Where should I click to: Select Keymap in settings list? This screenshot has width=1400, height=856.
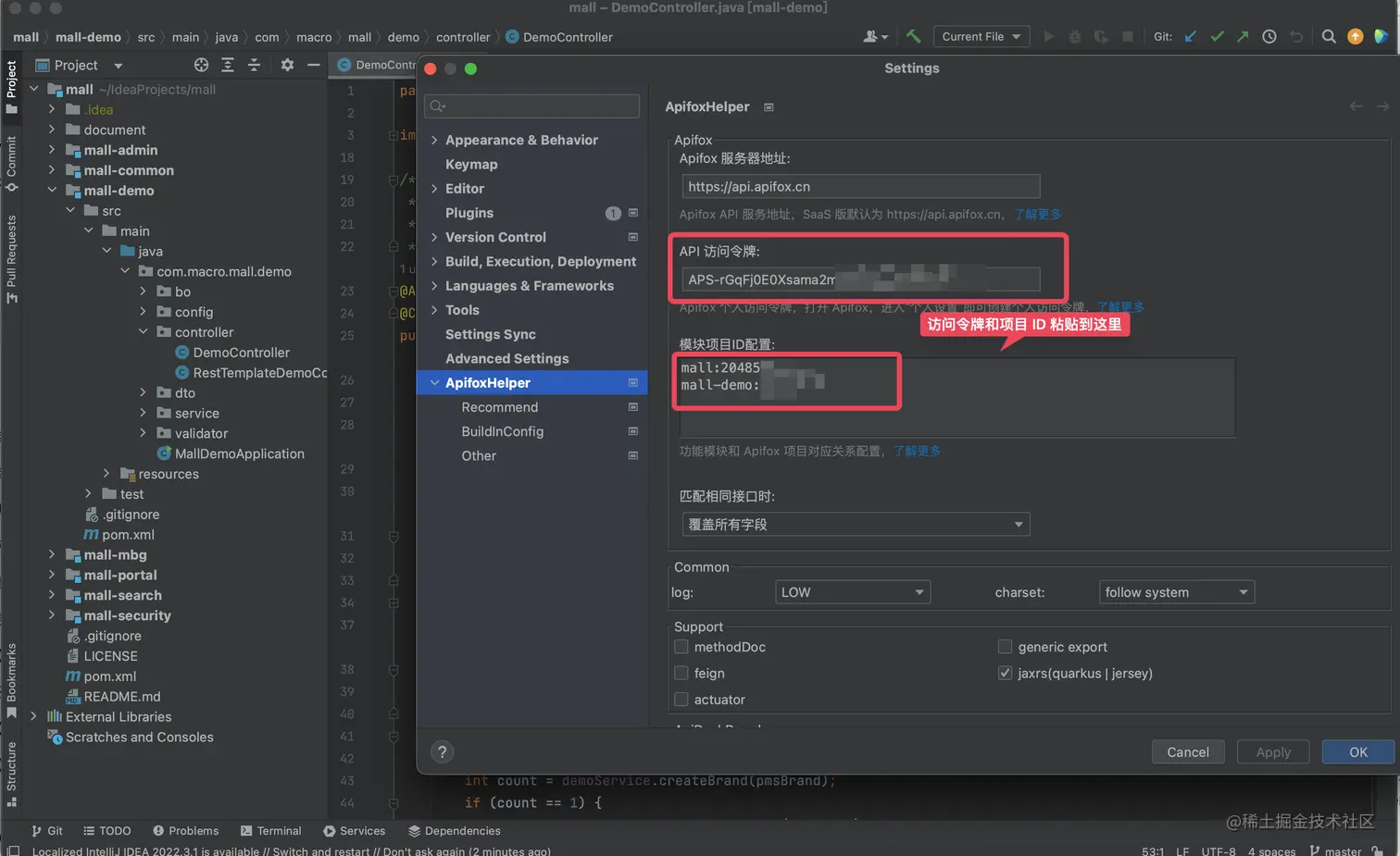click(471, 164)
